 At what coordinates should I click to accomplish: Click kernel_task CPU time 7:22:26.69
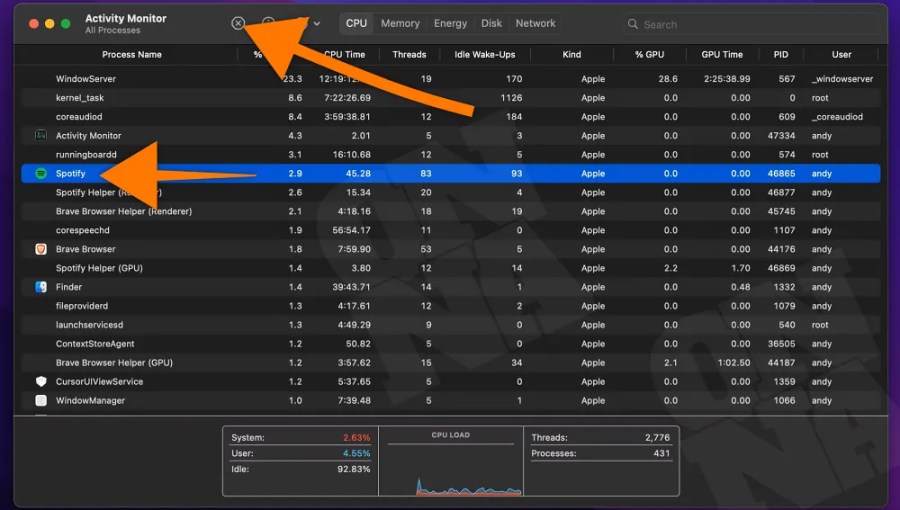tap(347, 98)
